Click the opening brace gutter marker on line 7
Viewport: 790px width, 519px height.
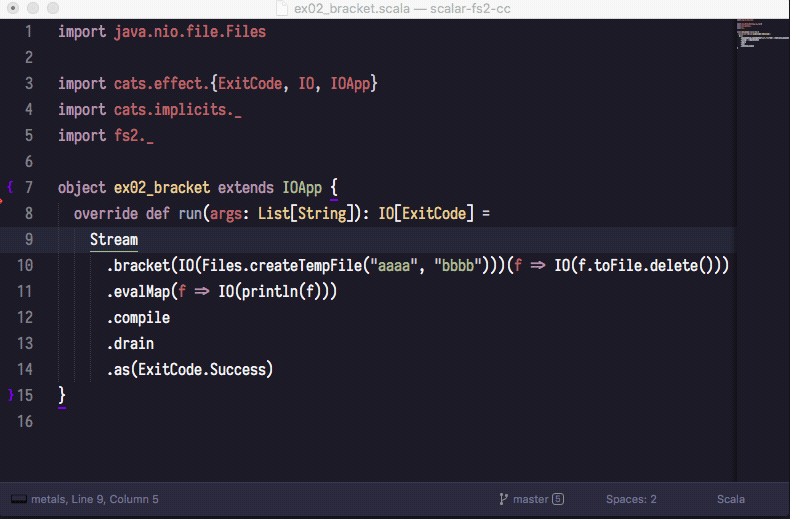point(10,187)
